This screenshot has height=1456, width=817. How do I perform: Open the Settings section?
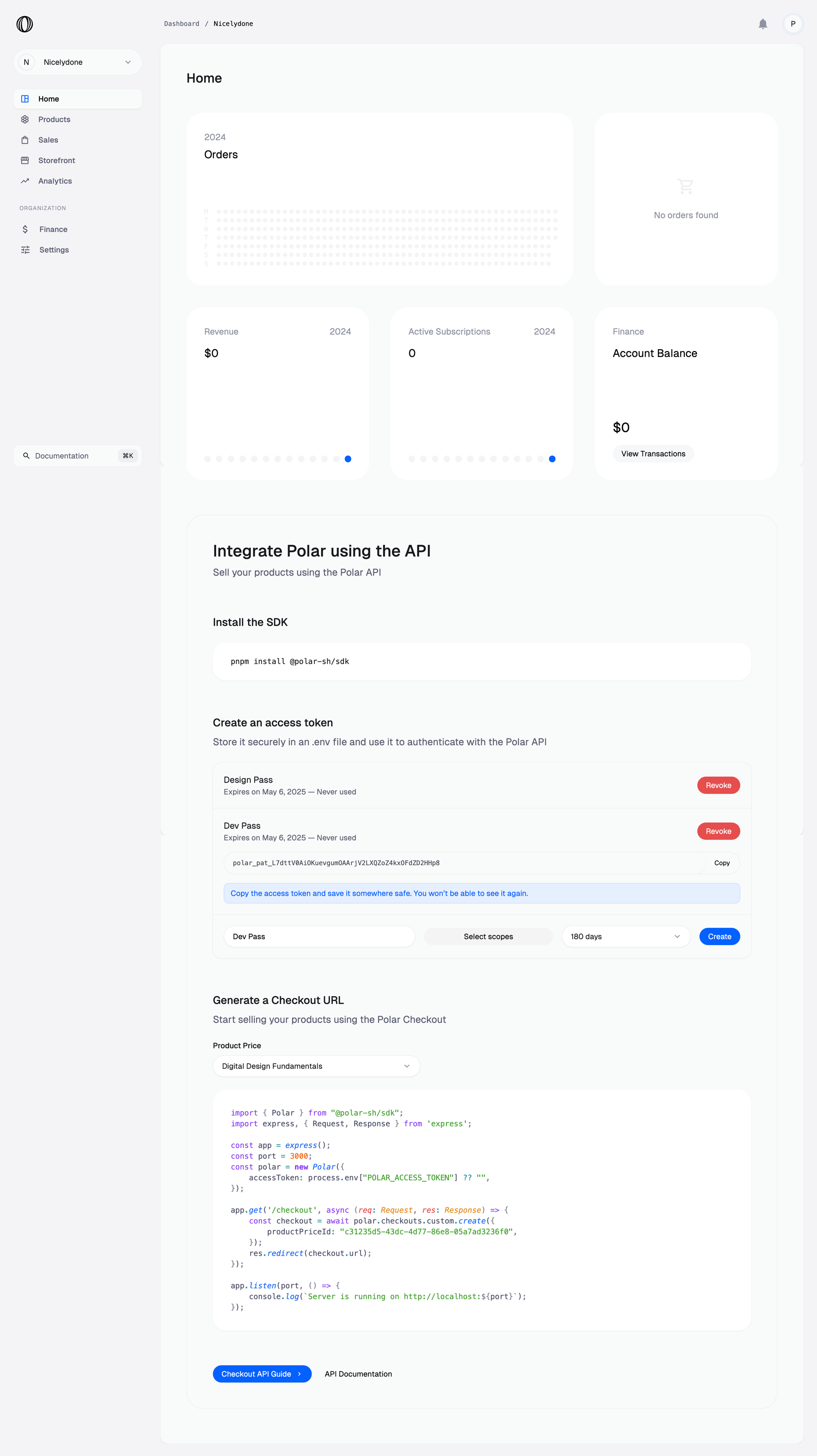tap(54, 249)
